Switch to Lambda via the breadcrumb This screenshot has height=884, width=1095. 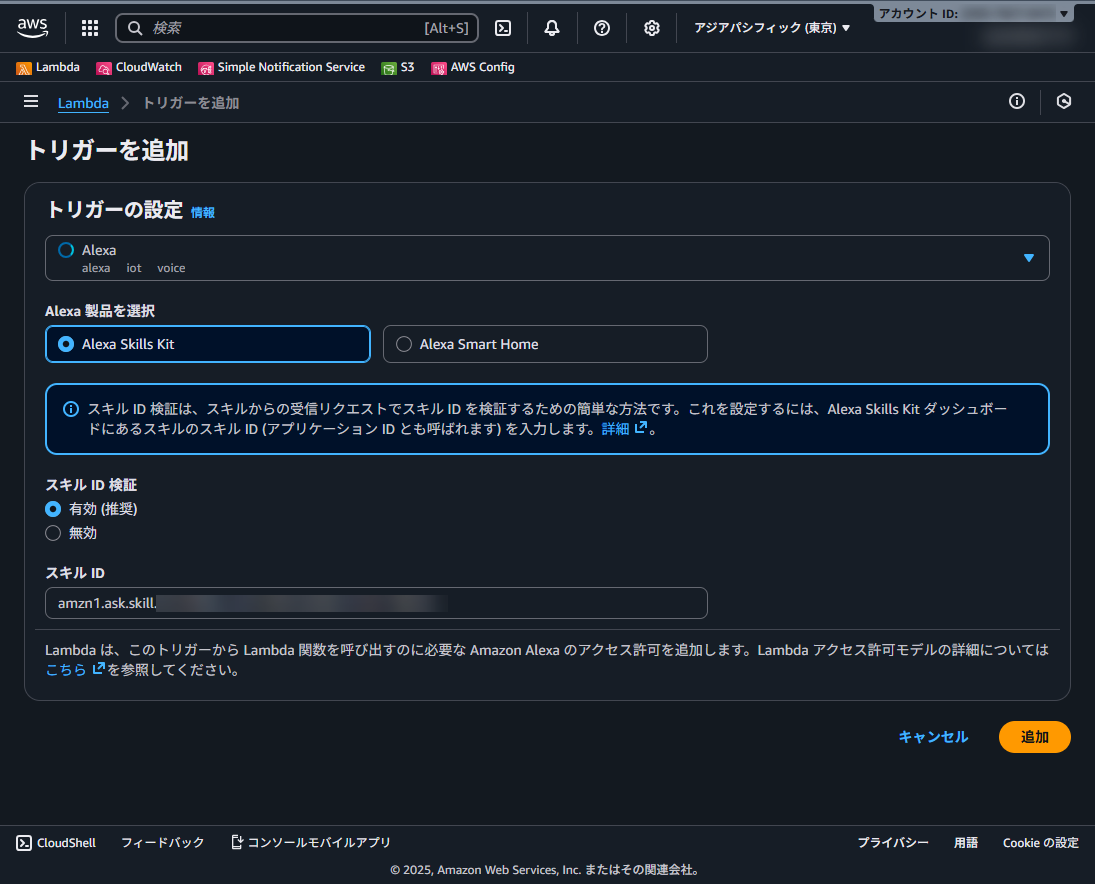click(83, 103)
